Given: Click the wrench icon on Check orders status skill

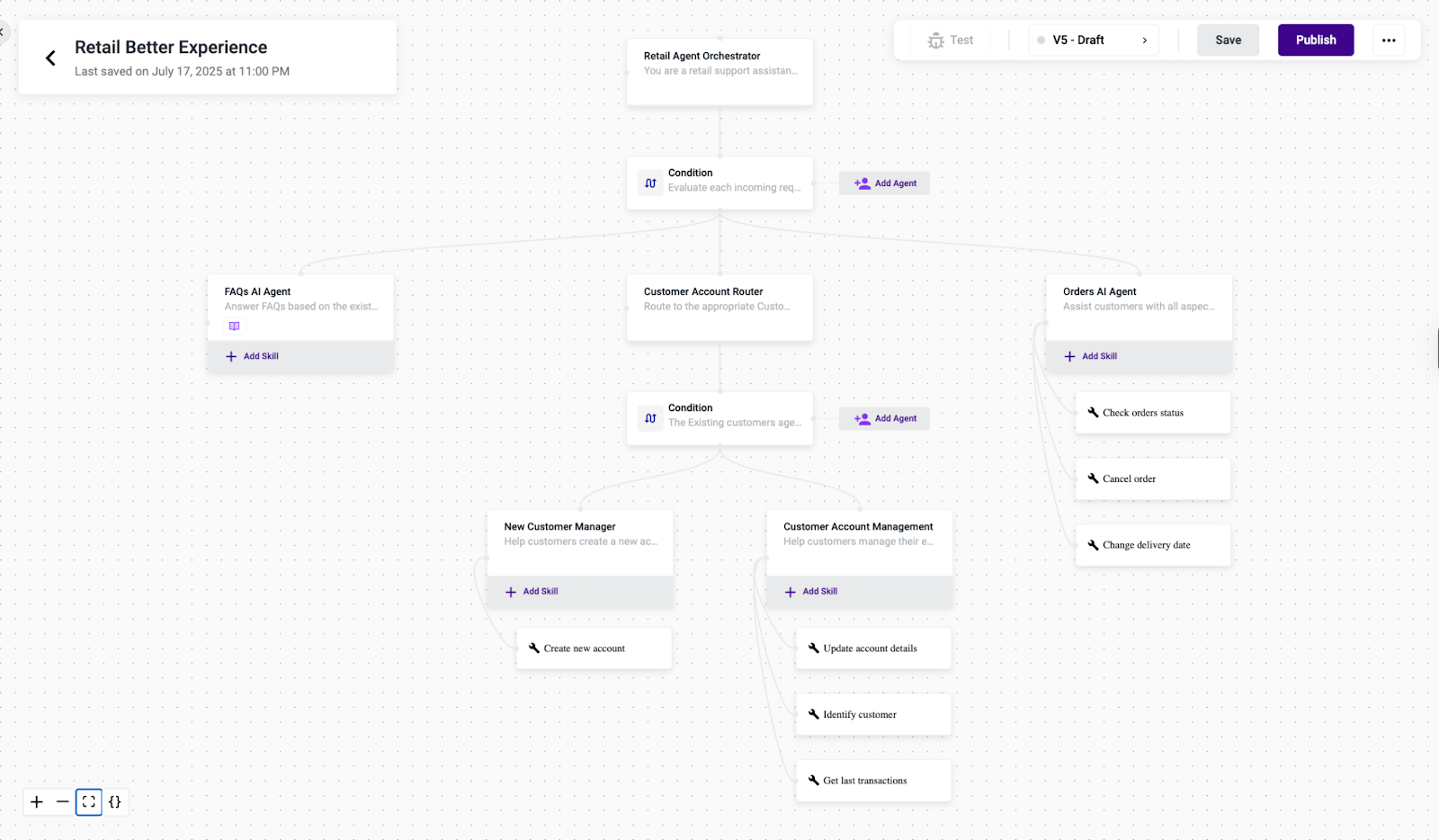Looking at the screenshot, I should [x=1092, y=412].
